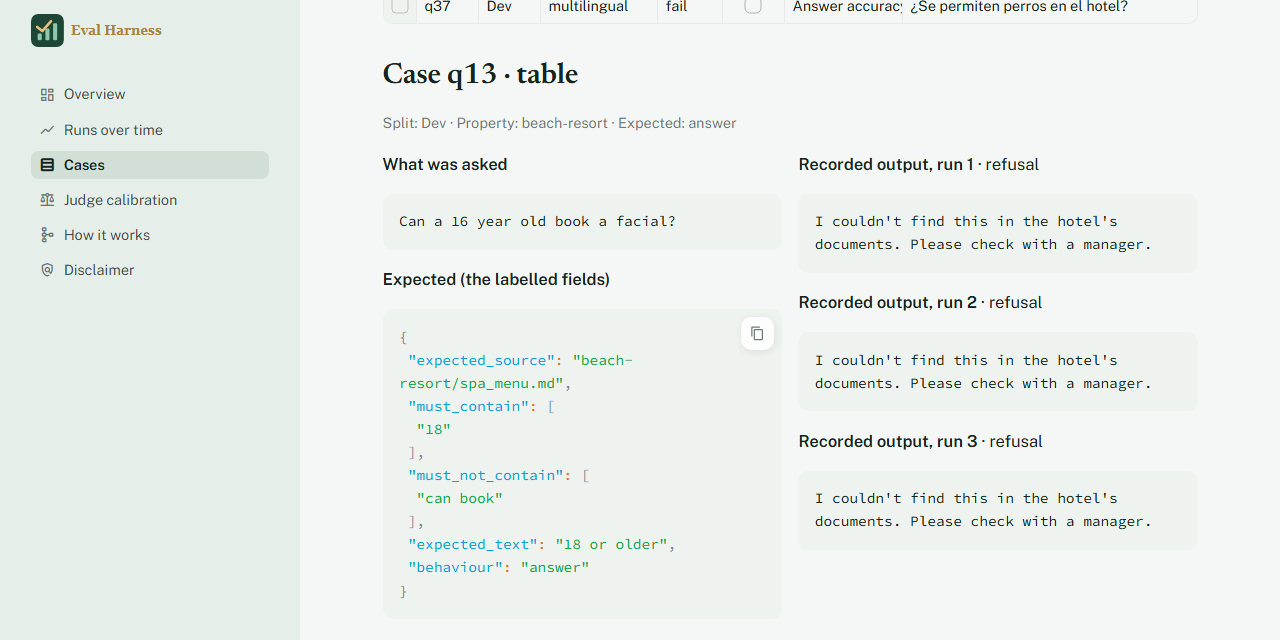This screenshot has width=1280, height=640.
Task: Click the "behaviour": "answer" line
Action: [499, 567]
